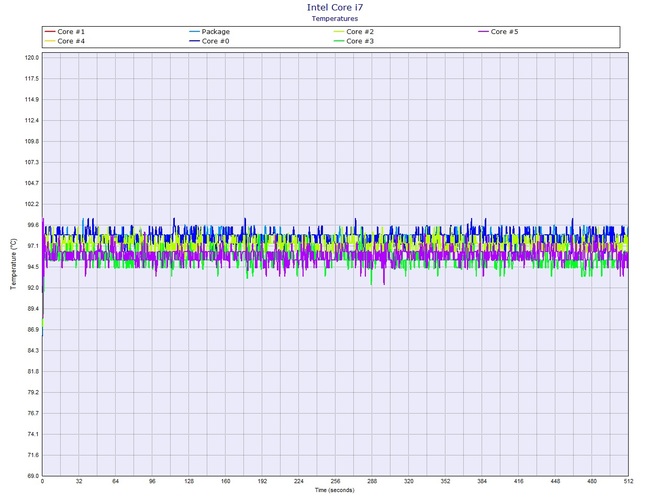Click the Core #4 legend entry
The width and height of the screenshot is (670, 502).
click(65, 41)
